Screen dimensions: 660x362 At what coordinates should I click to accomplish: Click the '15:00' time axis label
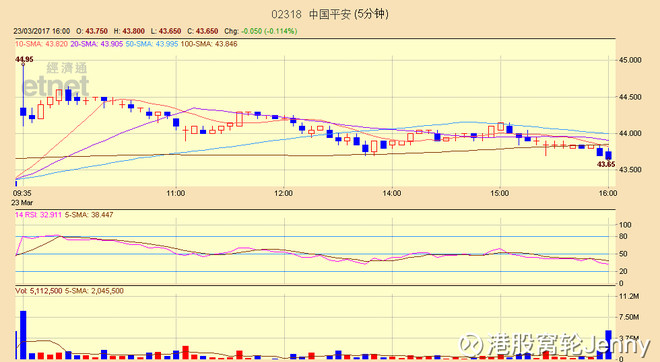coord(500,193)
